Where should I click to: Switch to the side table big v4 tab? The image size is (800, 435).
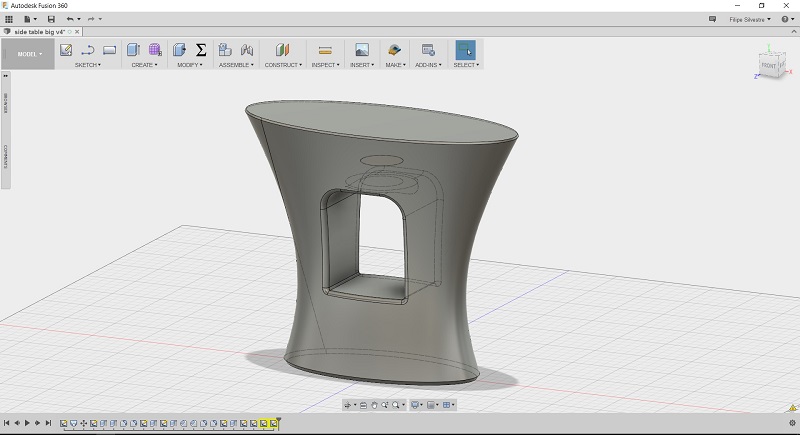[39, 32]
